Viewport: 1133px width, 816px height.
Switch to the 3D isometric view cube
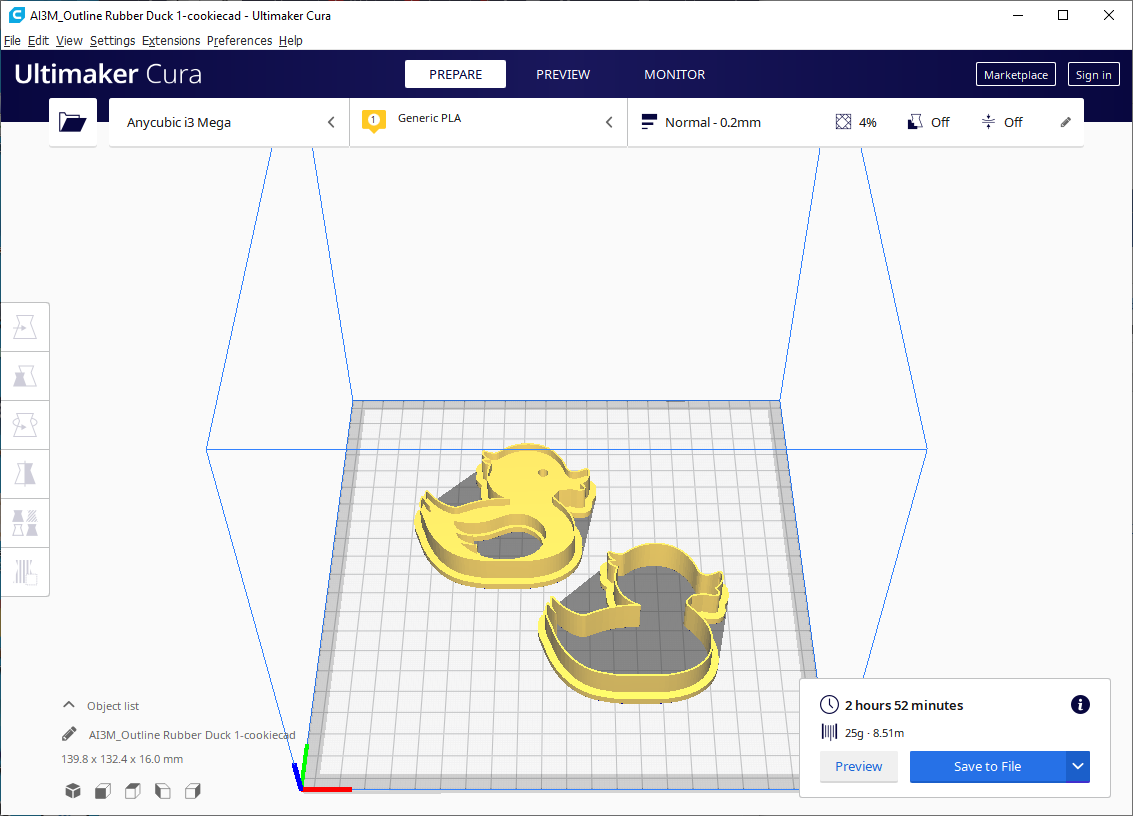point(73,791)
